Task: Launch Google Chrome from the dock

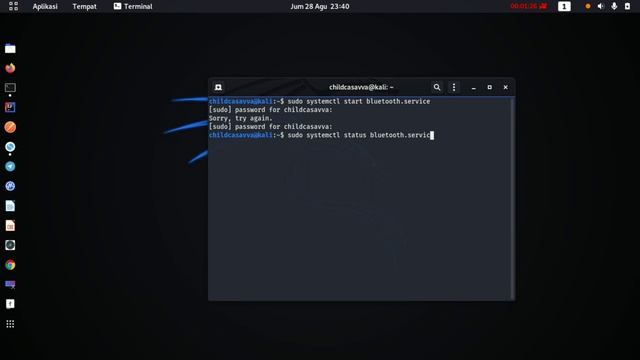Action: (x=10, y=265)
